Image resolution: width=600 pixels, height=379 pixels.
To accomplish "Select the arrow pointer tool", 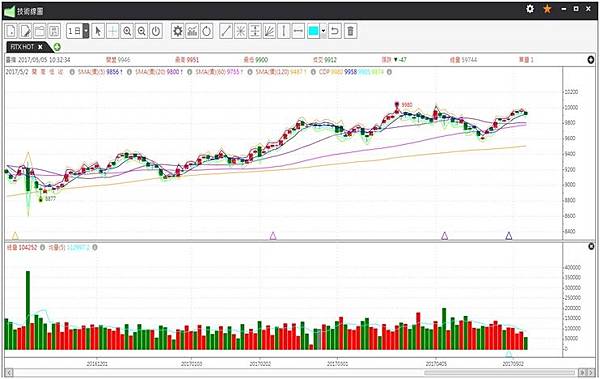I will click(x=98, y=31).
